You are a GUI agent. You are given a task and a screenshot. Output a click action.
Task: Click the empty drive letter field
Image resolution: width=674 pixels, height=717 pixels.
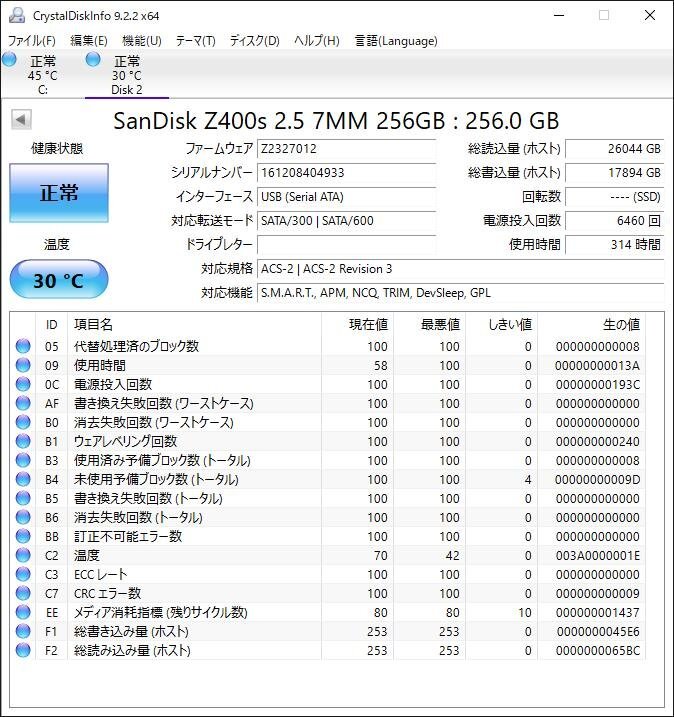click(346, 245)
